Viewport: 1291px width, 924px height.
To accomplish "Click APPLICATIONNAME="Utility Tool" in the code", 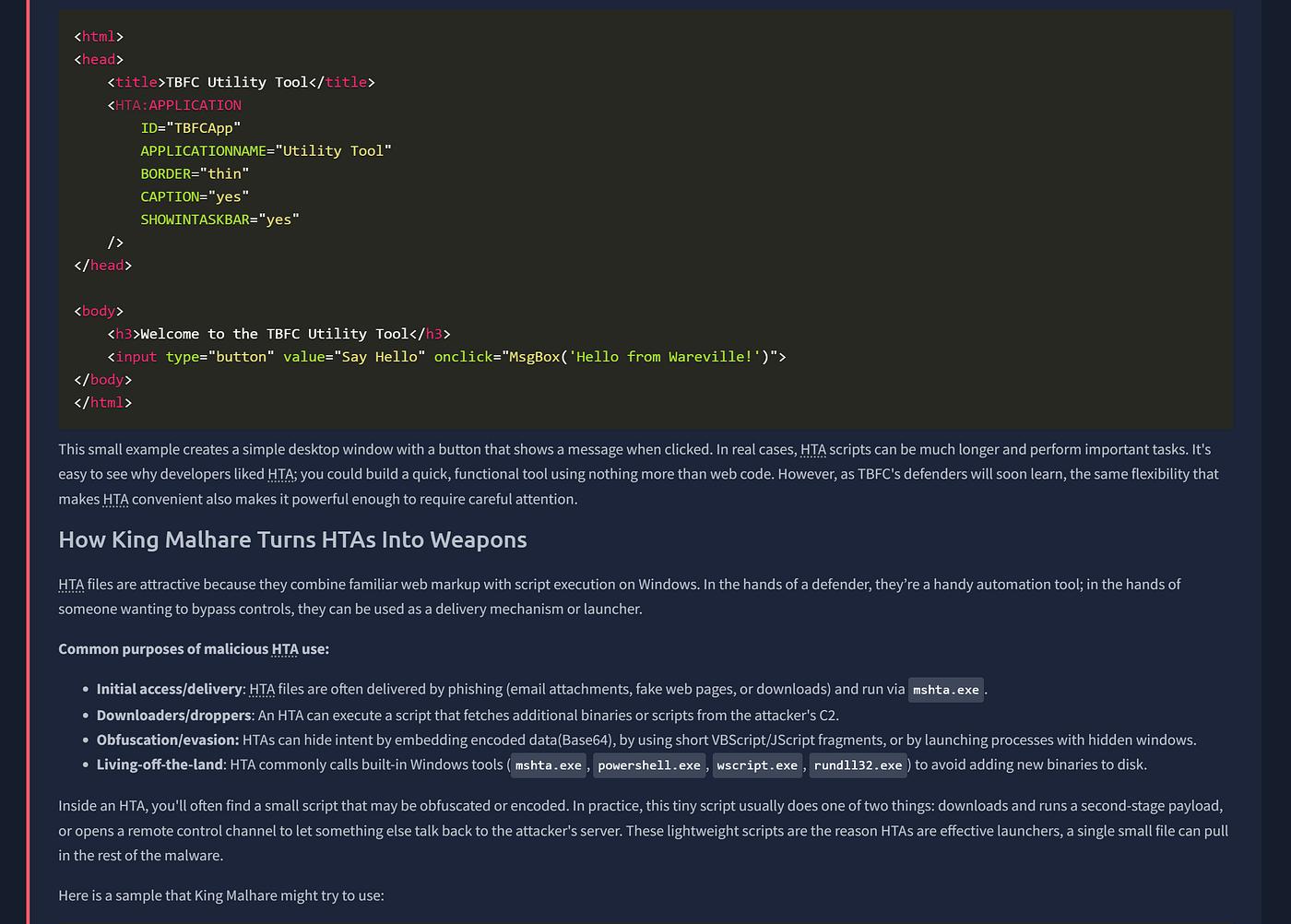I will [266, 150].
